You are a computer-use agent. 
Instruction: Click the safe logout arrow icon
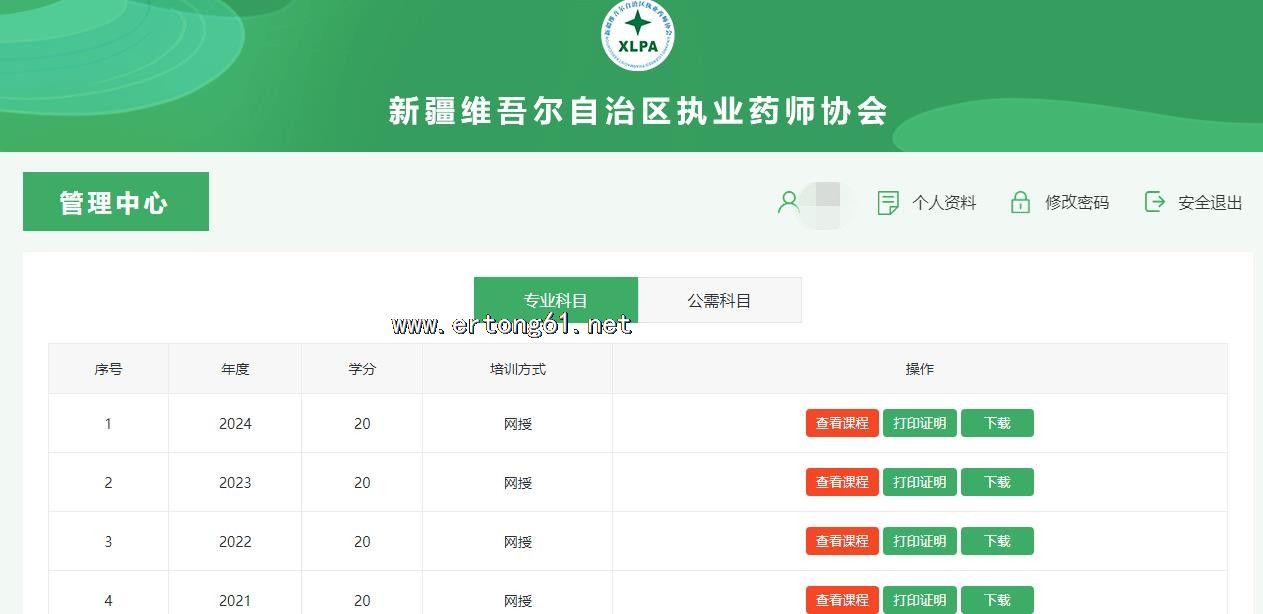1154,202
